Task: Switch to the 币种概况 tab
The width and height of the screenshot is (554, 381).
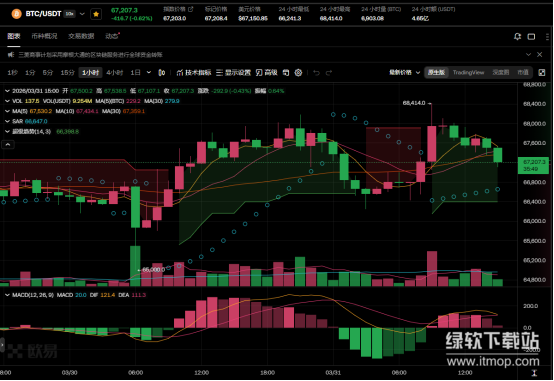Action: tap(44, 36)
